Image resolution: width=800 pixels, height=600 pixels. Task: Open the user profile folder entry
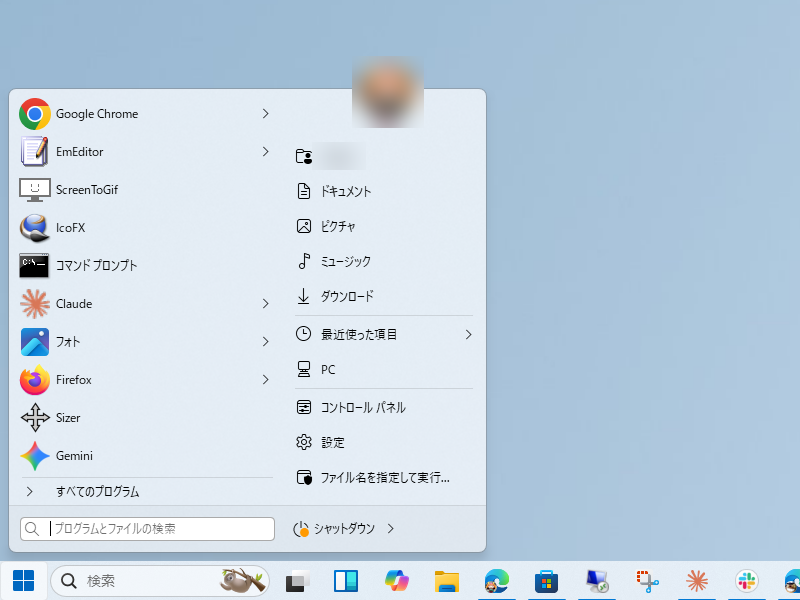click(384, 156)
